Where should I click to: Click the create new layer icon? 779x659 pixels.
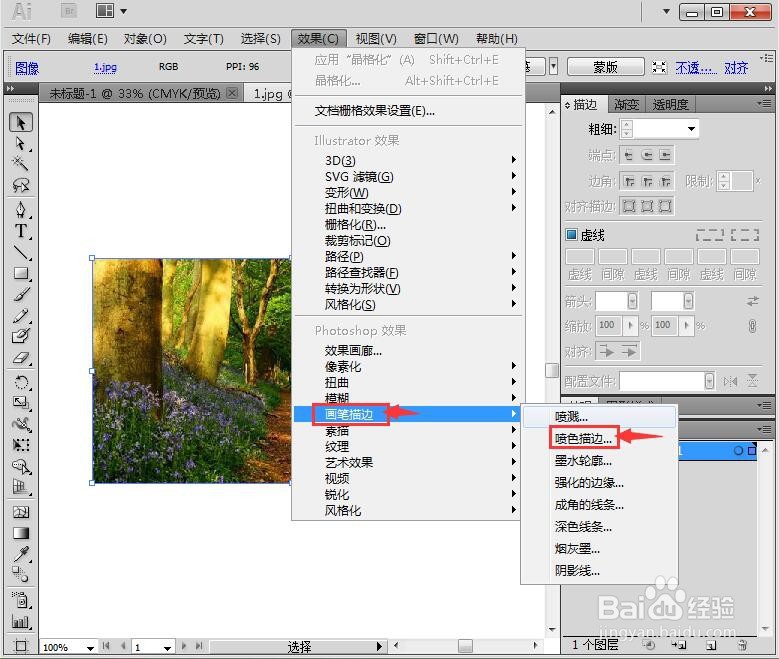711,645
